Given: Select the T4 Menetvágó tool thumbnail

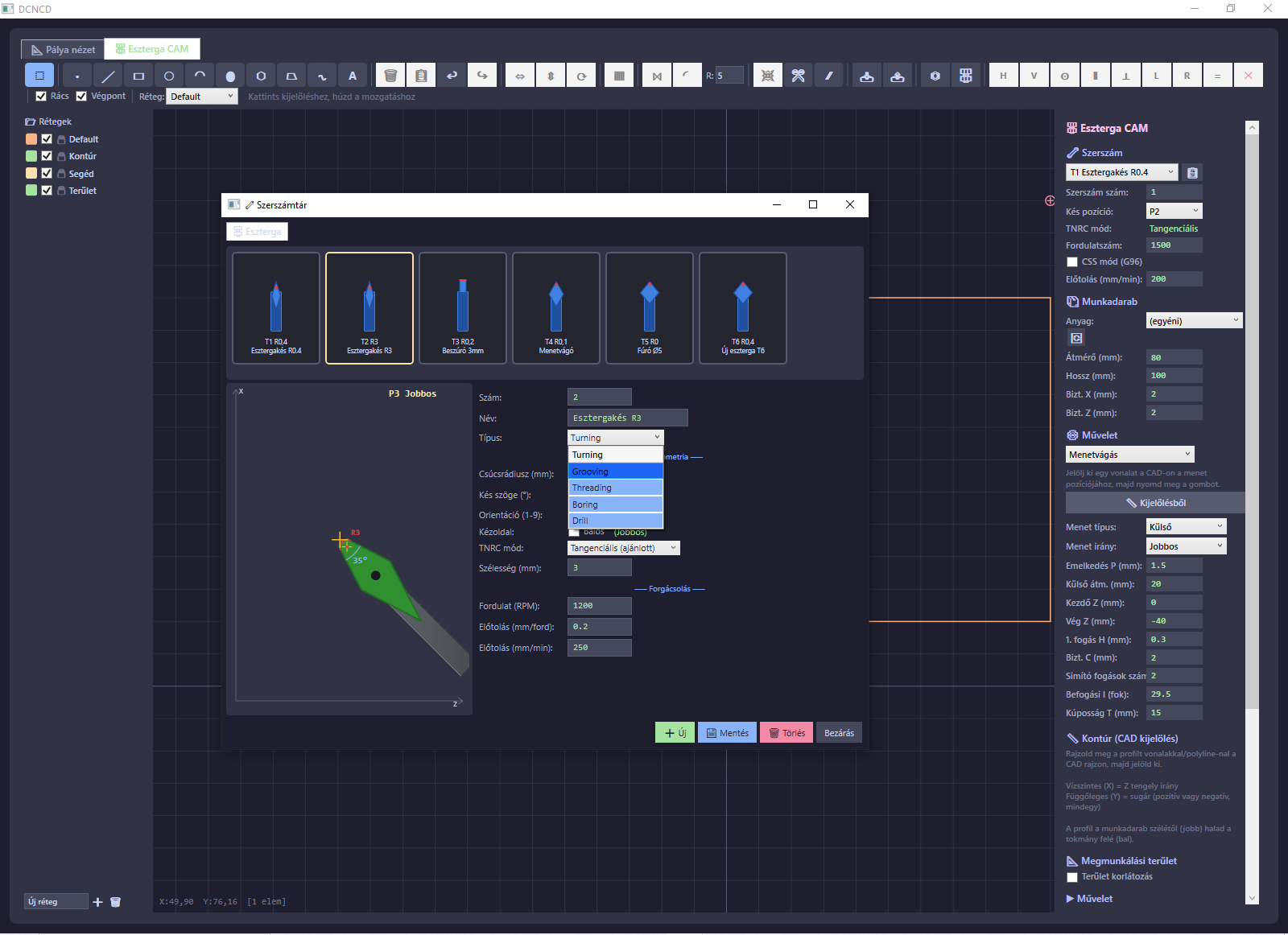Looking at the screenshot, I should pyautogui.click(x=556, y=308).
